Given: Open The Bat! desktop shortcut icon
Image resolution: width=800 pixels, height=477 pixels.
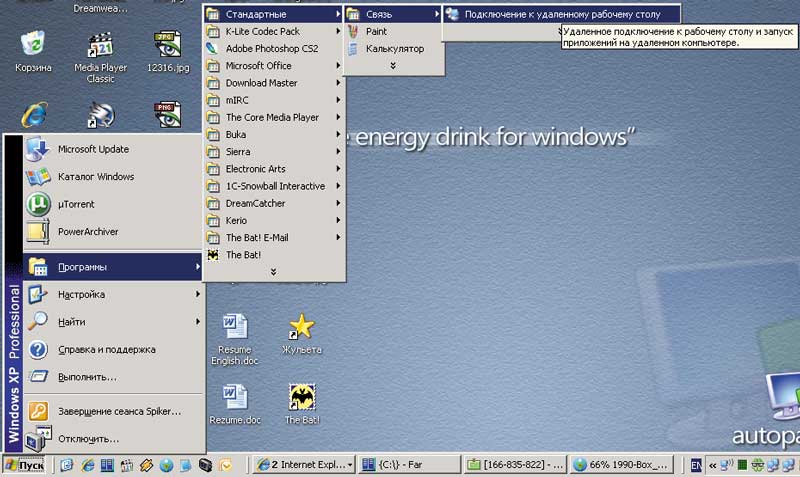Looking at the screenshot, I should tap(301, 398).
